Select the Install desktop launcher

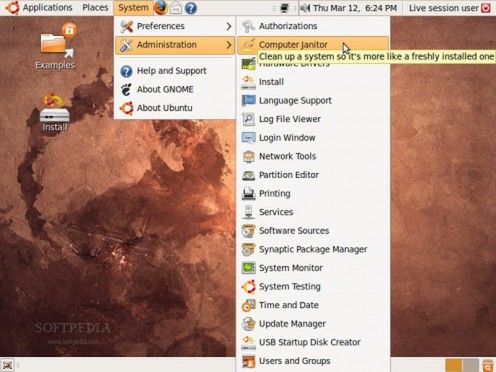pyautogui.click(x=55, y=113)
